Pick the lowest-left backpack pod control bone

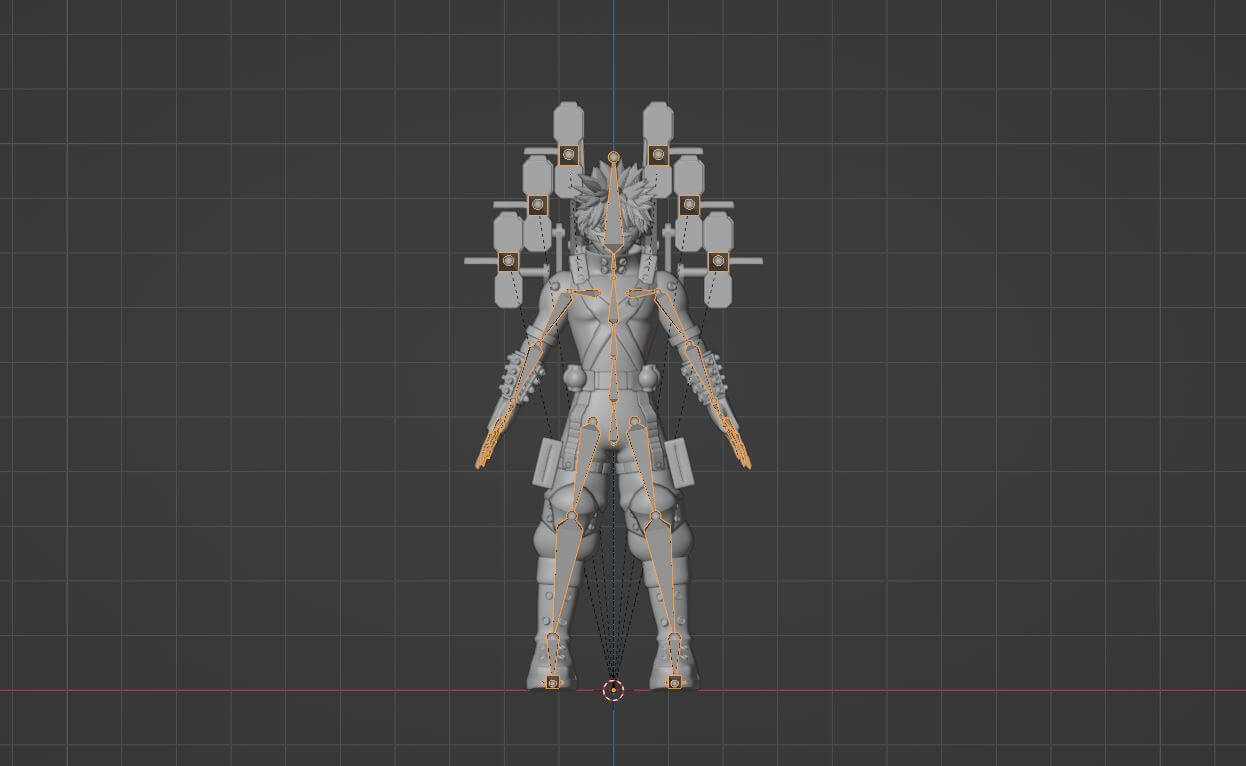tap(509, 261)
